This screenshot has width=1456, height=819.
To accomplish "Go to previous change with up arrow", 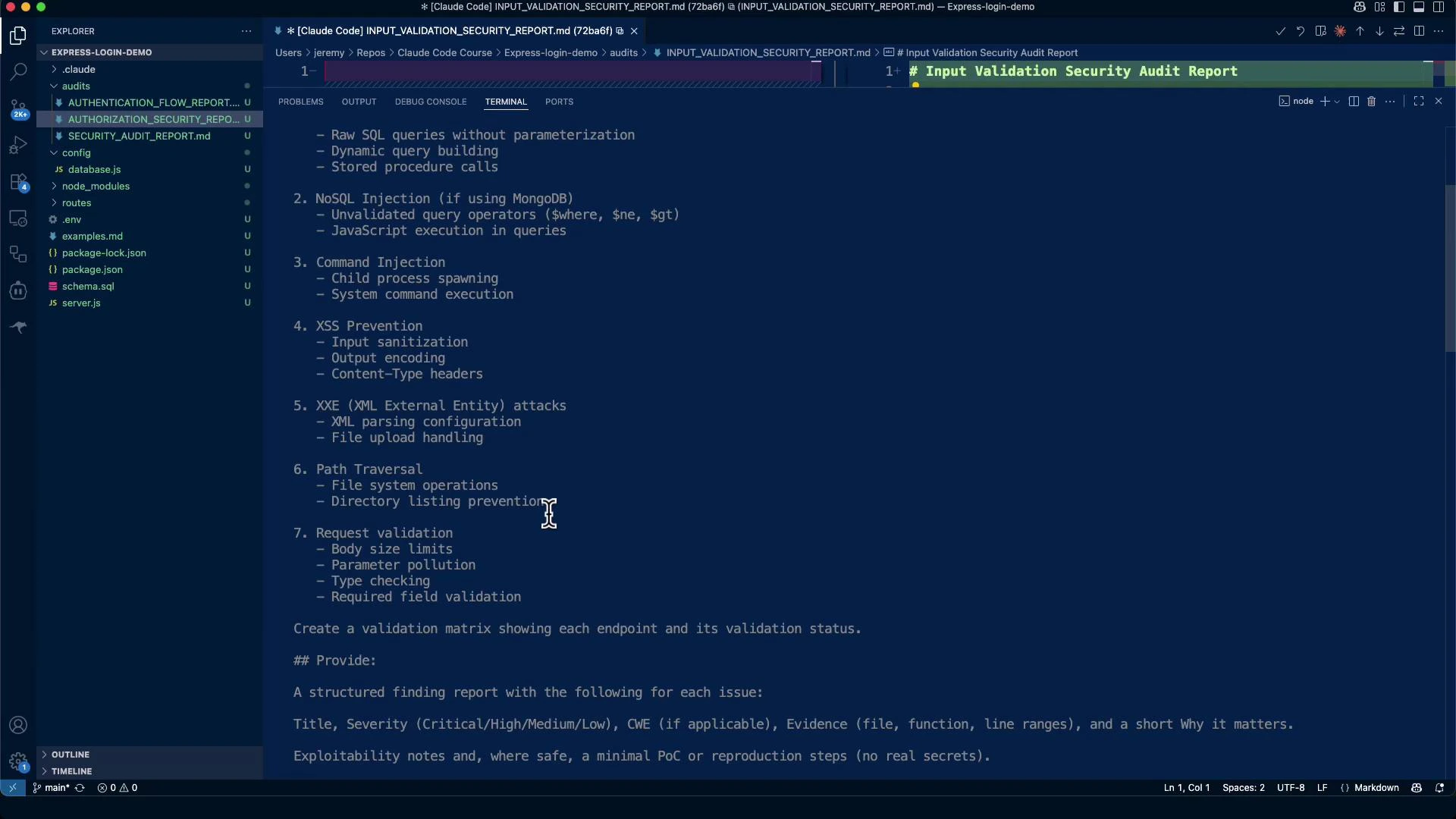I will coord(1360,31).
